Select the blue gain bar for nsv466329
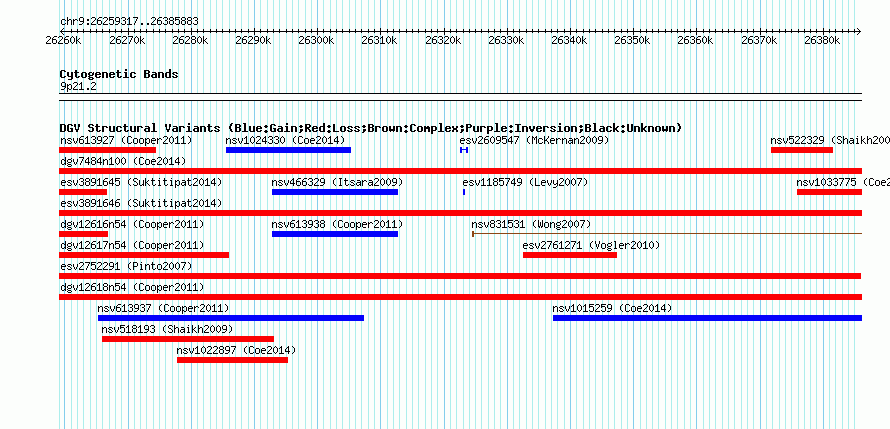Image resolution: width=890 pixels, height=429 pixels. click(x=335, y=192)
